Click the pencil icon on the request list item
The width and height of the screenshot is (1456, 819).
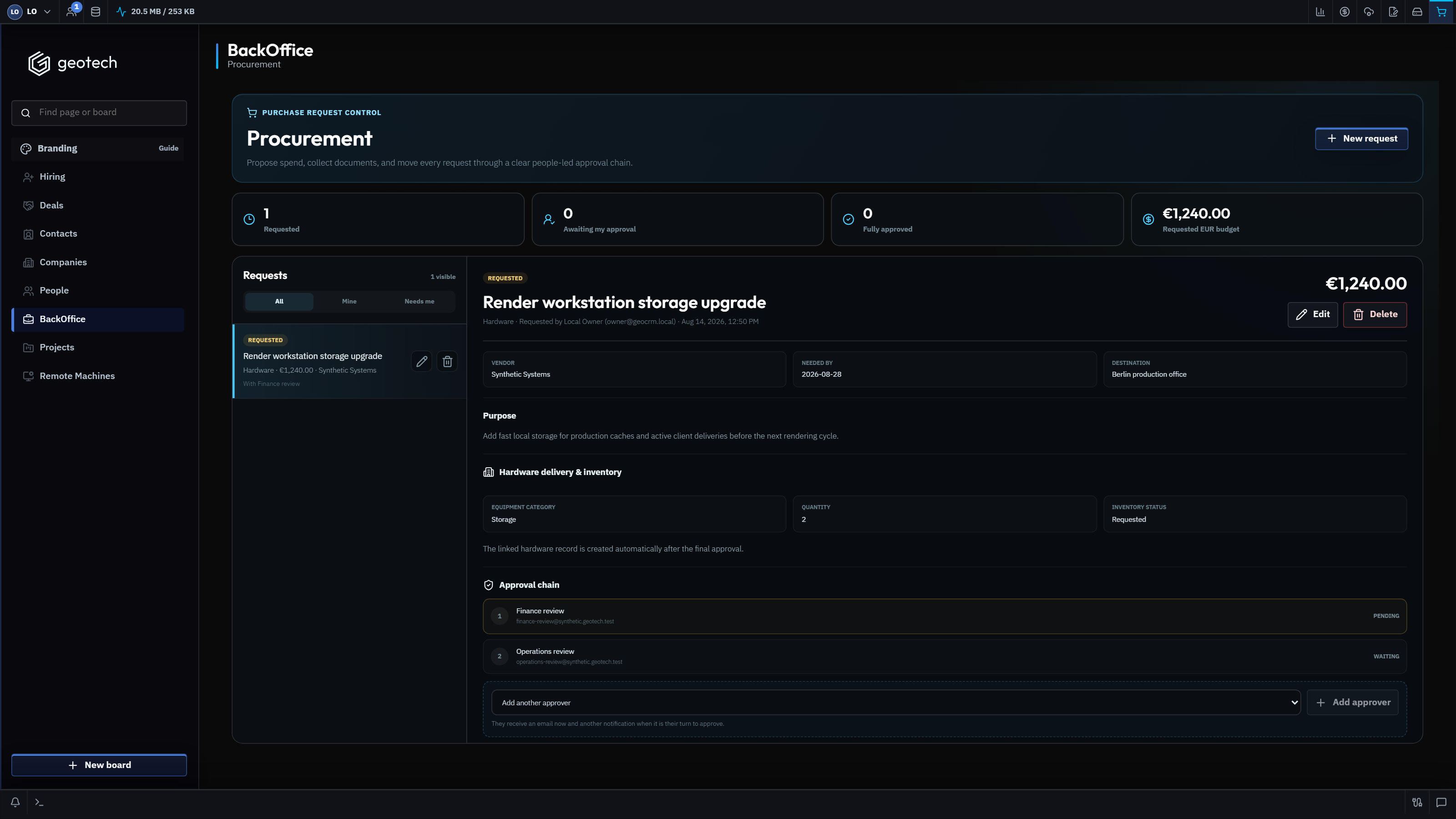click(x=422, y=361)
